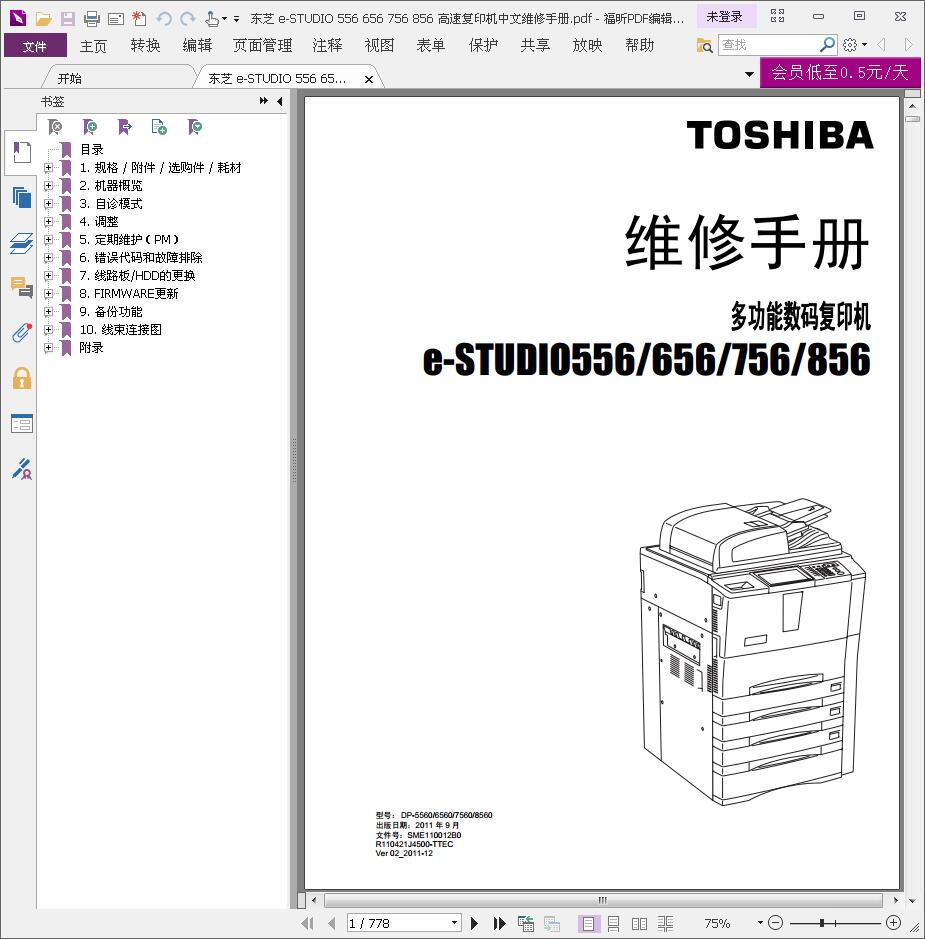The width and height of the screenshot is (925, 939).
Task: Switch to the 保护 ribbon tab
Action: click(x=483, y=46)
